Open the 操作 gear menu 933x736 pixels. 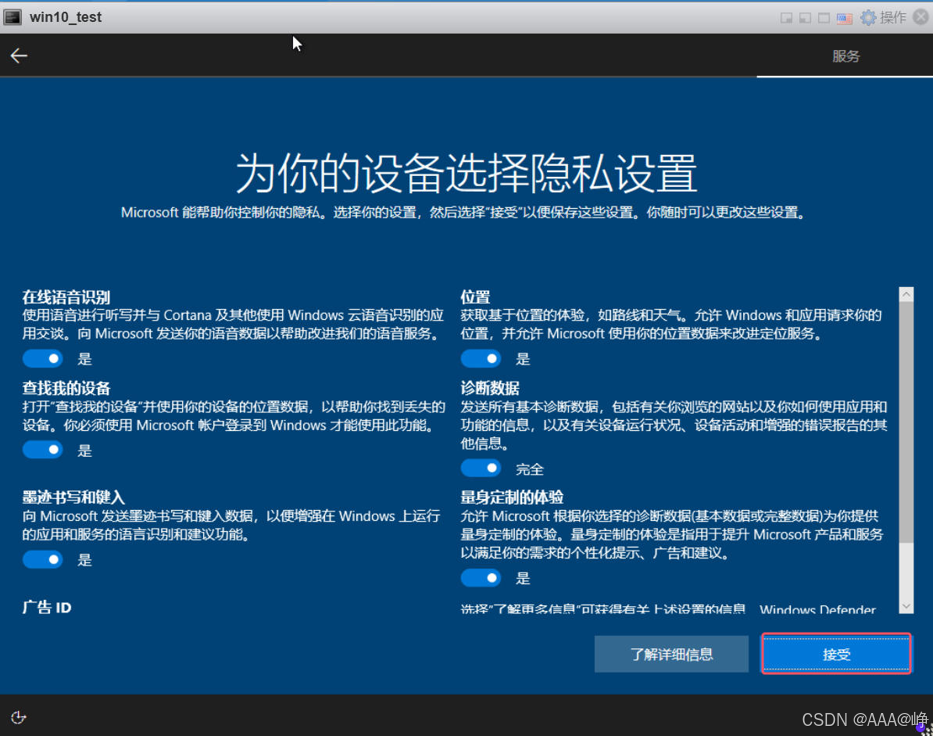coord(884,17)
